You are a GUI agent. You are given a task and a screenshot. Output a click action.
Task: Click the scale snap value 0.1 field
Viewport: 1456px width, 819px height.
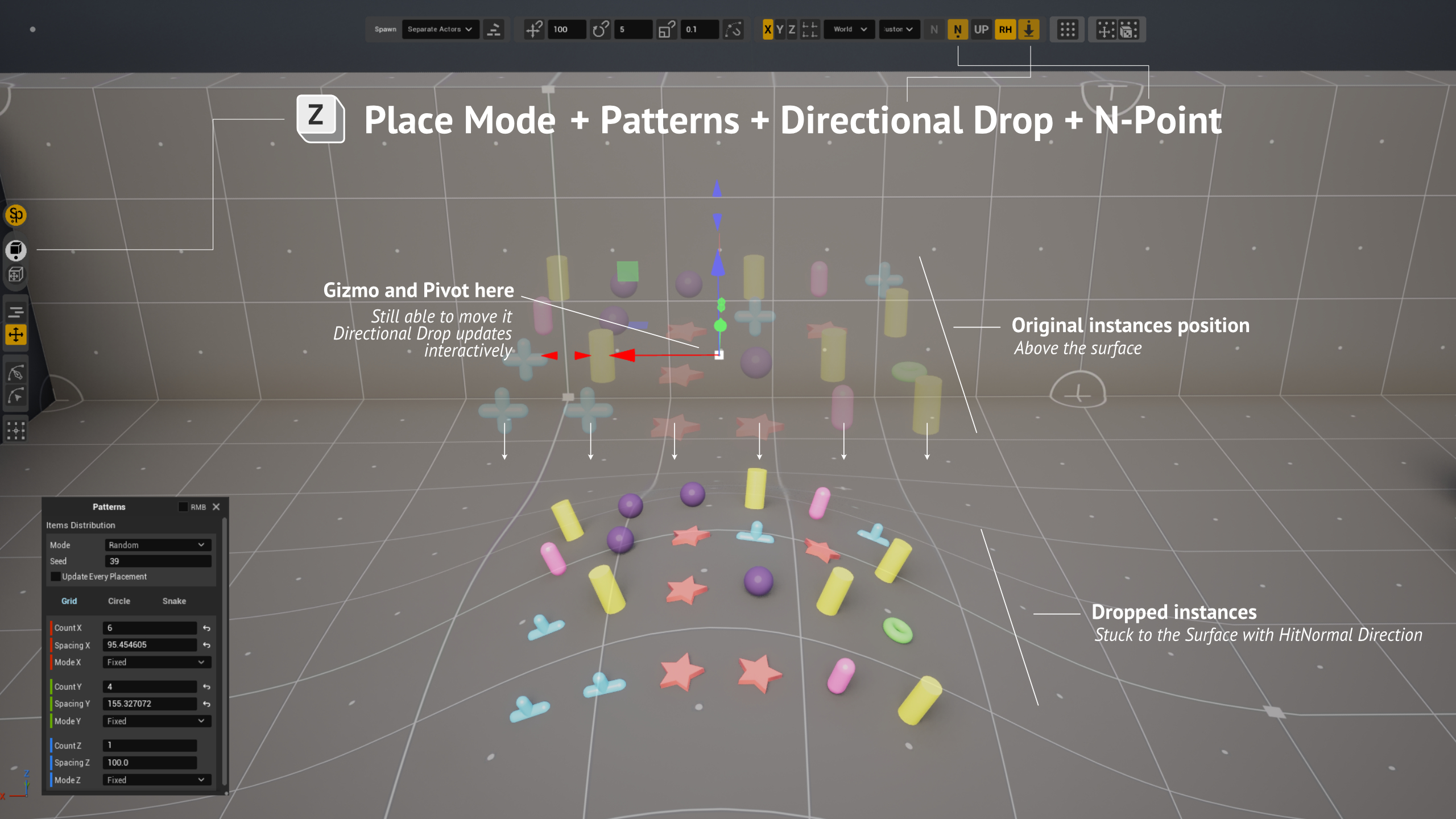pos(699,29)
